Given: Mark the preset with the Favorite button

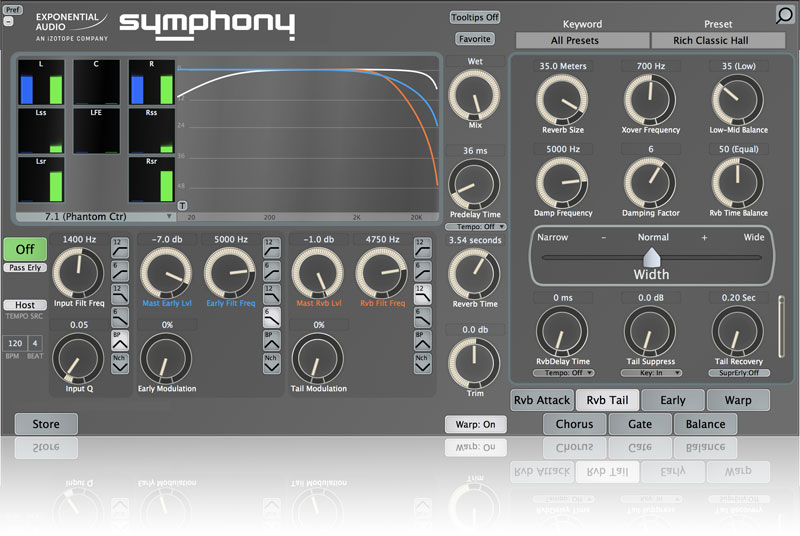Looking at the screenshot, I should [x=474, y=39].
